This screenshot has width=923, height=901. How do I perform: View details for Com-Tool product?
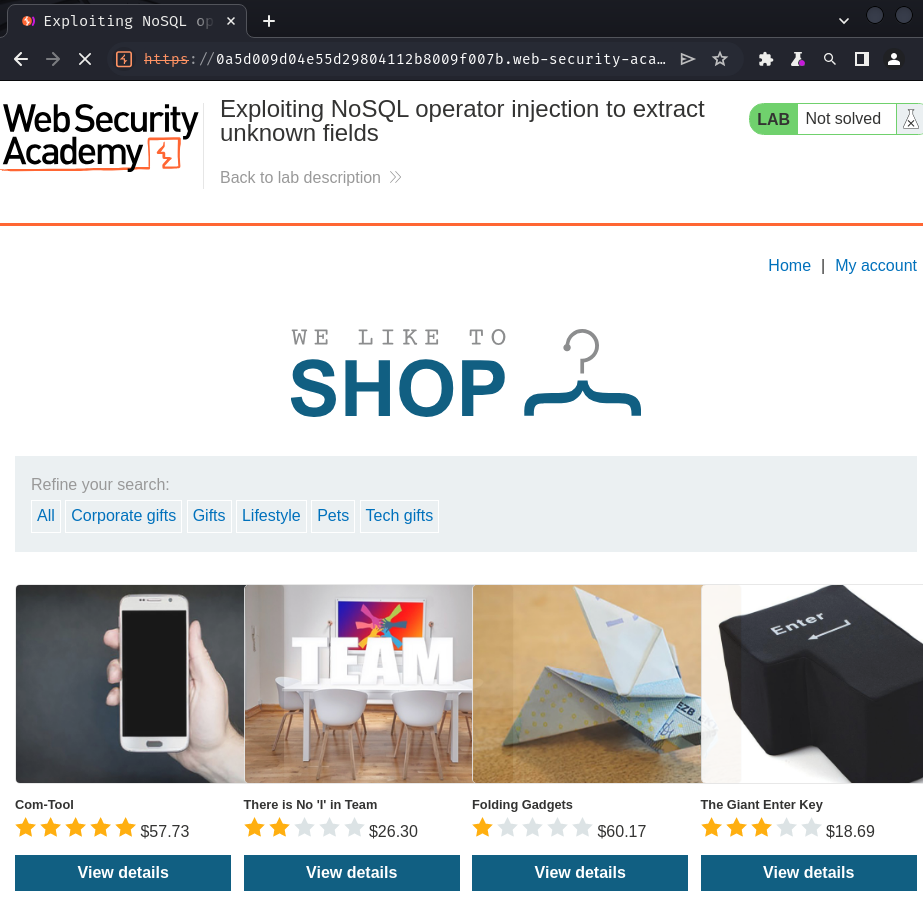point(123,872)
